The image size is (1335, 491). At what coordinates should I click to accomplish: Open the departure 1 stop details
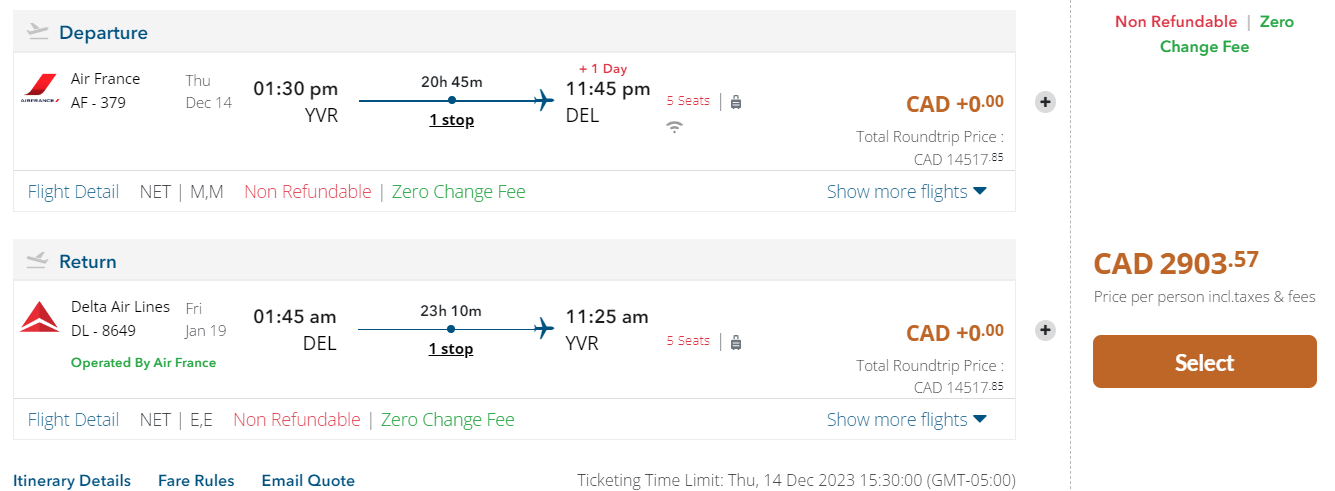(x=451, y=120)
